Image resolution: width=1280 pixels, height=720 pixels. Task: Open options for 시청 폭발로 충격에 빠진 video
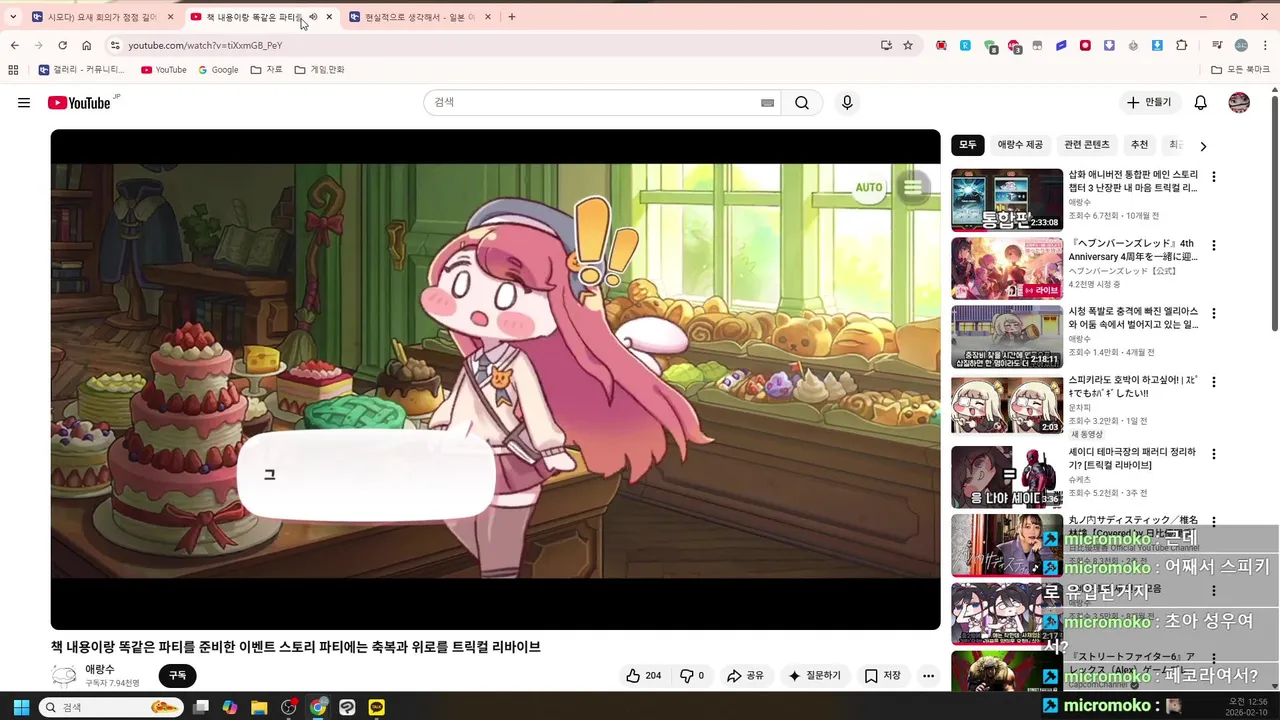1214,313
